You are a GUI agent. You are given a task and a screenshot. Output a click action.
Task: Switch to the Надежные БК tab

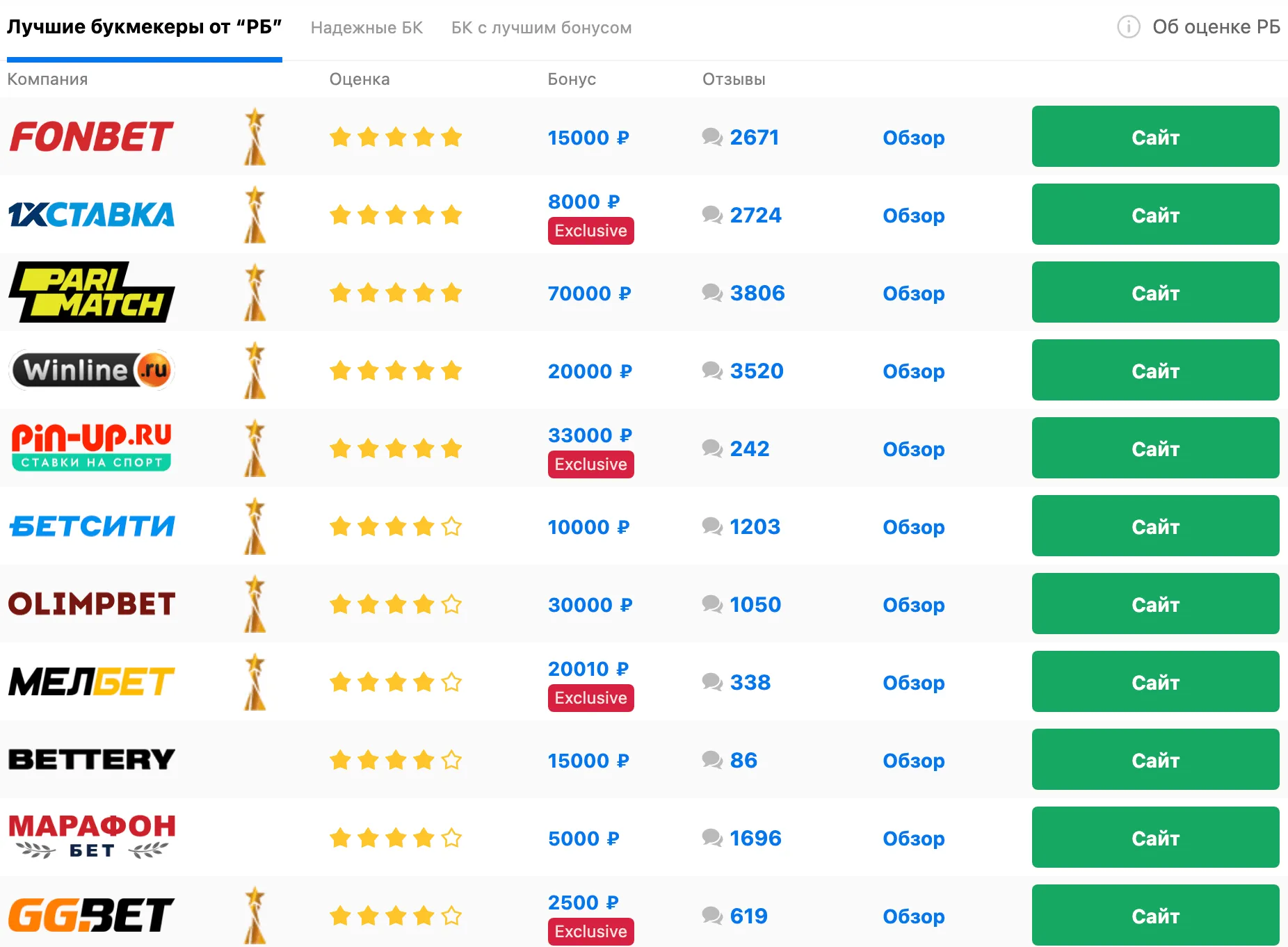[x=367, y=28]
